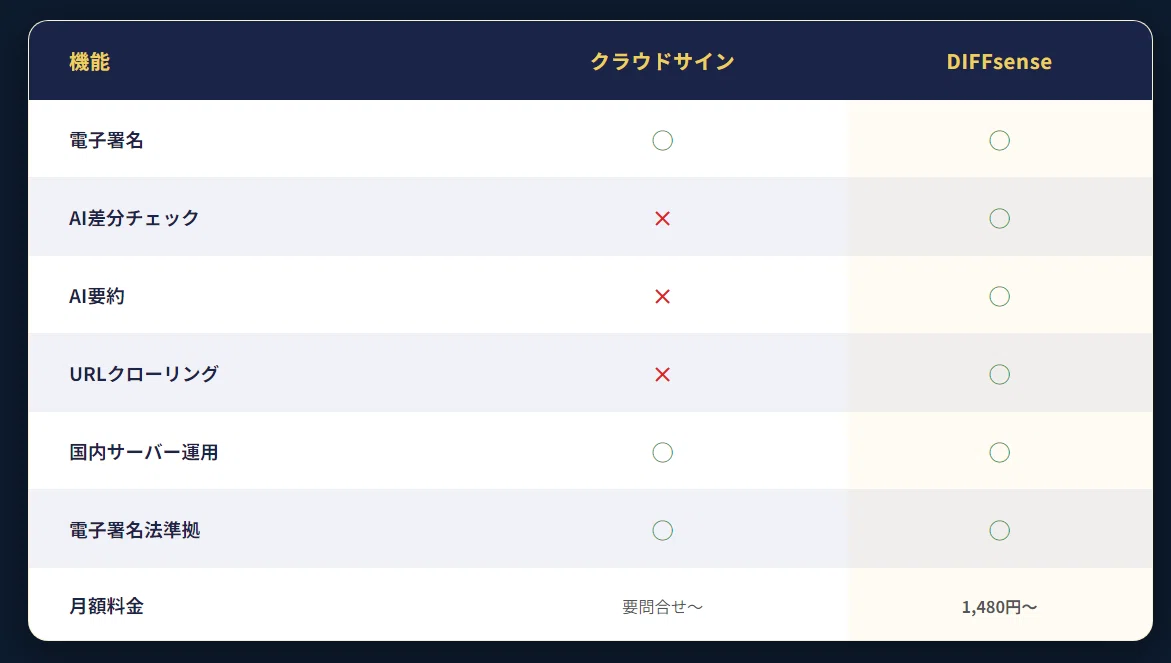Click the DIFFsense circle for 電子署名法準拠
The image size is (1171, 663).
pos(999,530)
